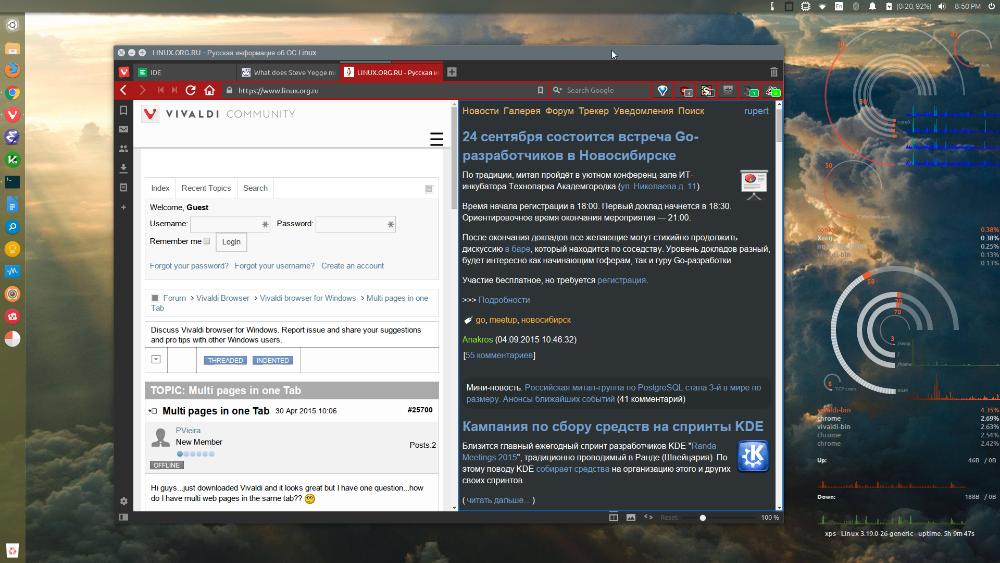Select the LINUX.ORG.RU tab

pos(392,72)
